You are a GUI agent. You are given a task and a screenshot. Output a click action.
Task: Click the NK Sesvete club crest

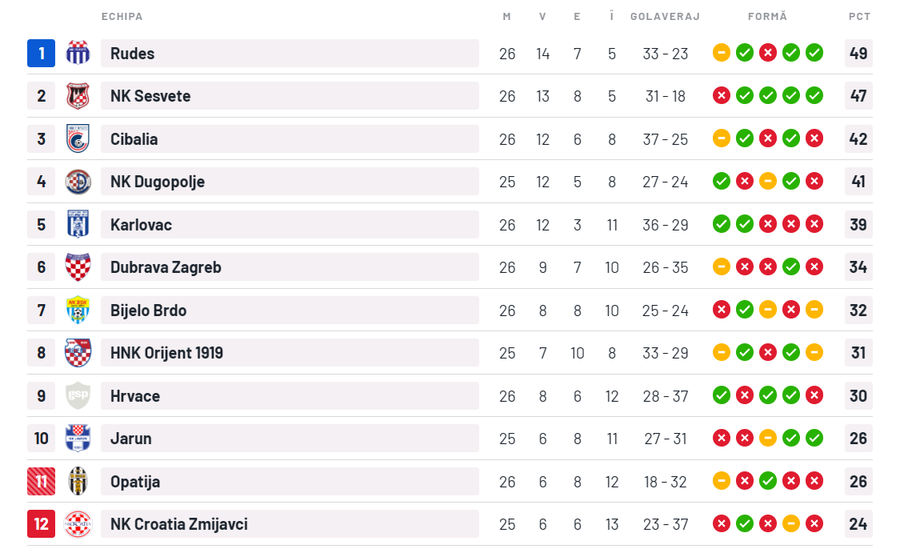point(78,96)
